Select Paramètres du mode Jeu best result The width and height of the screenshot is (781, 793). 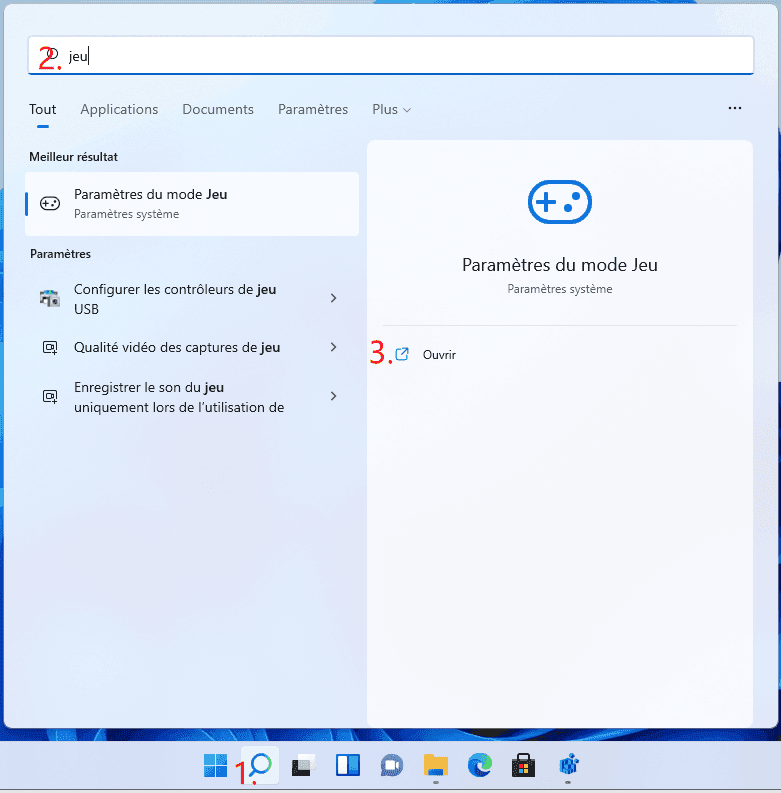[x=192, y=204]
